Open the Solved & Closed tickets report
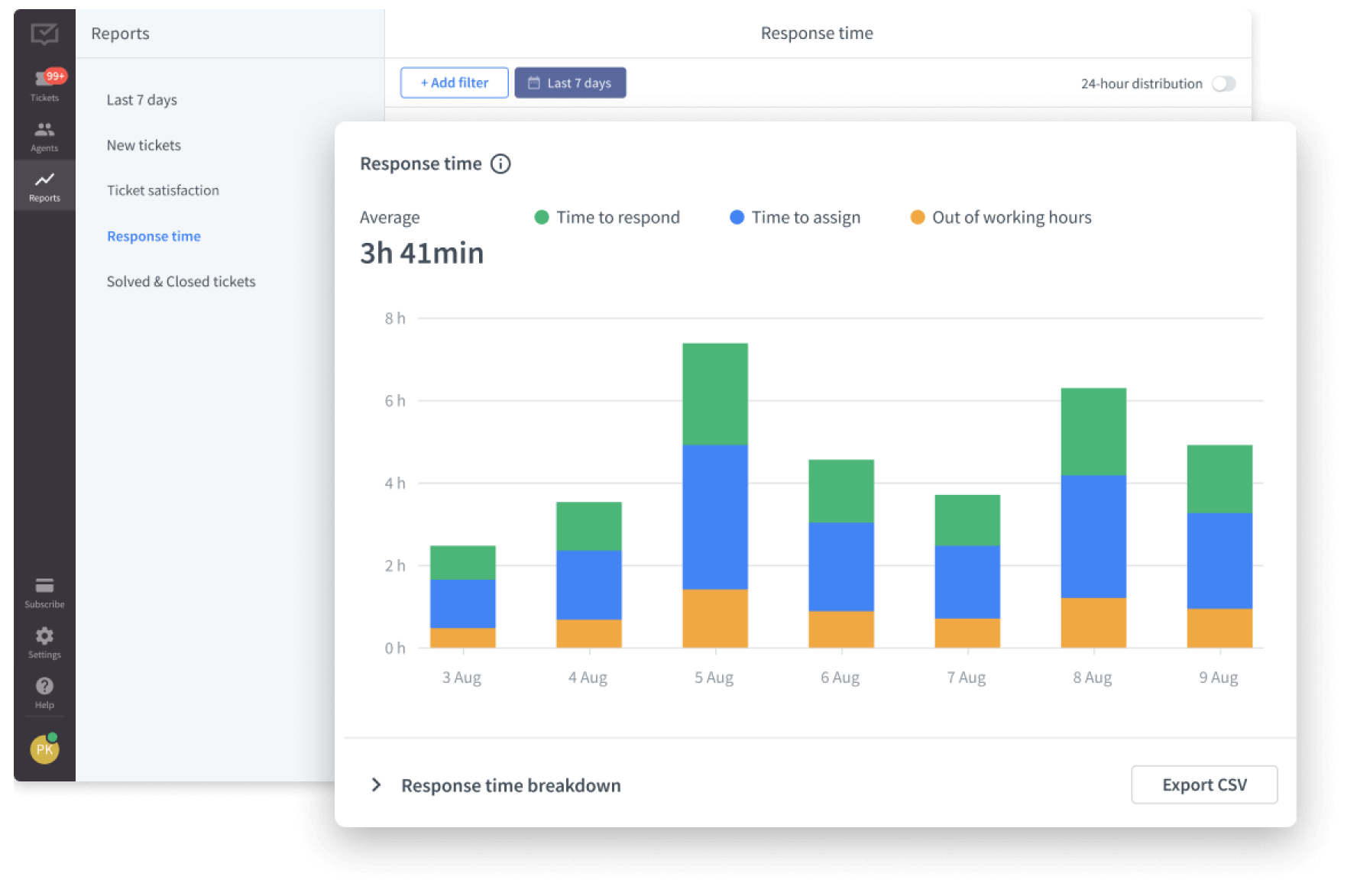This screenshot has height=896, width=1357. click(181, 281)
